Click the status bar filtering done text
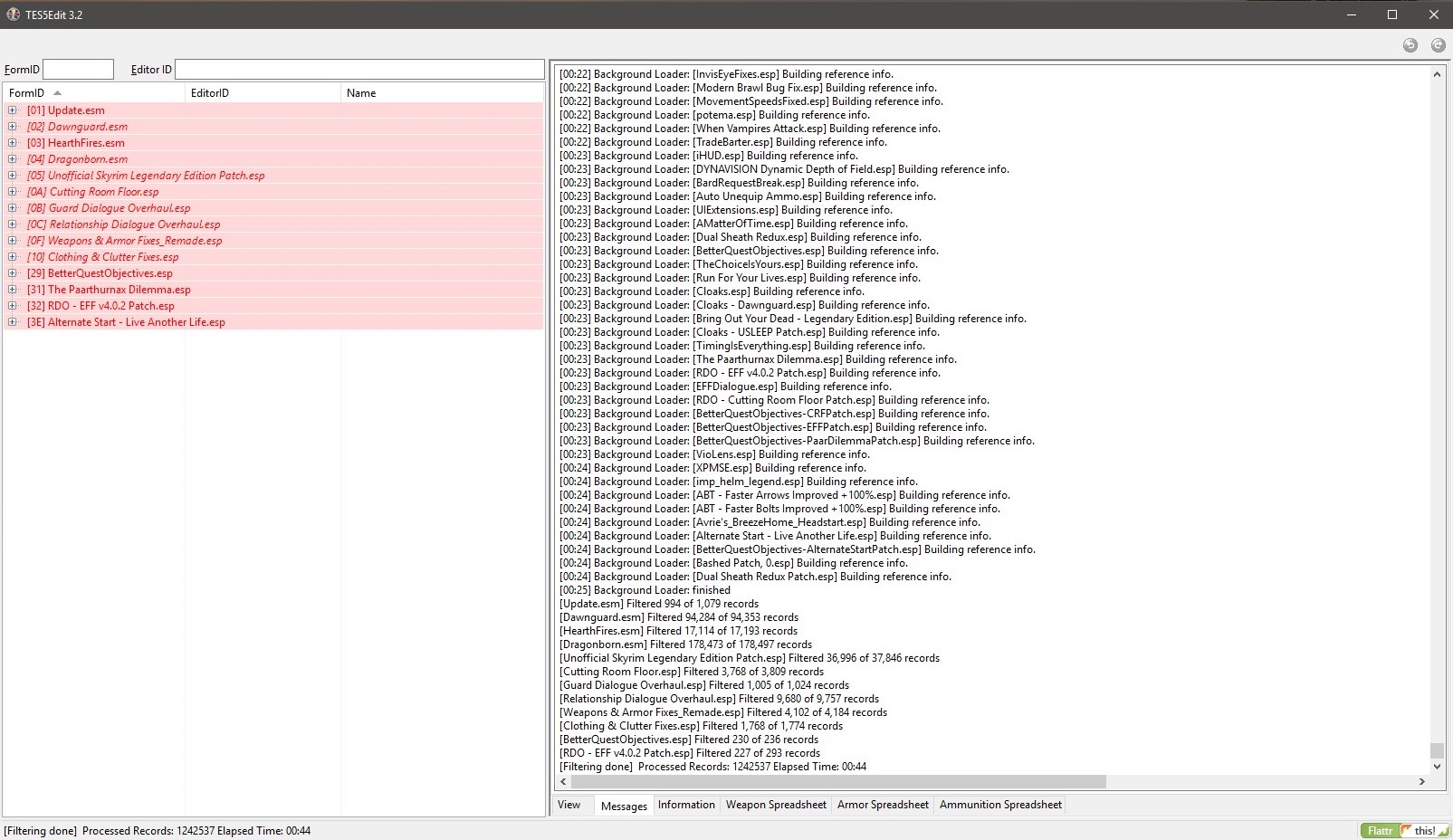This screenshot has height=840, width=1453. click(158, 831)
